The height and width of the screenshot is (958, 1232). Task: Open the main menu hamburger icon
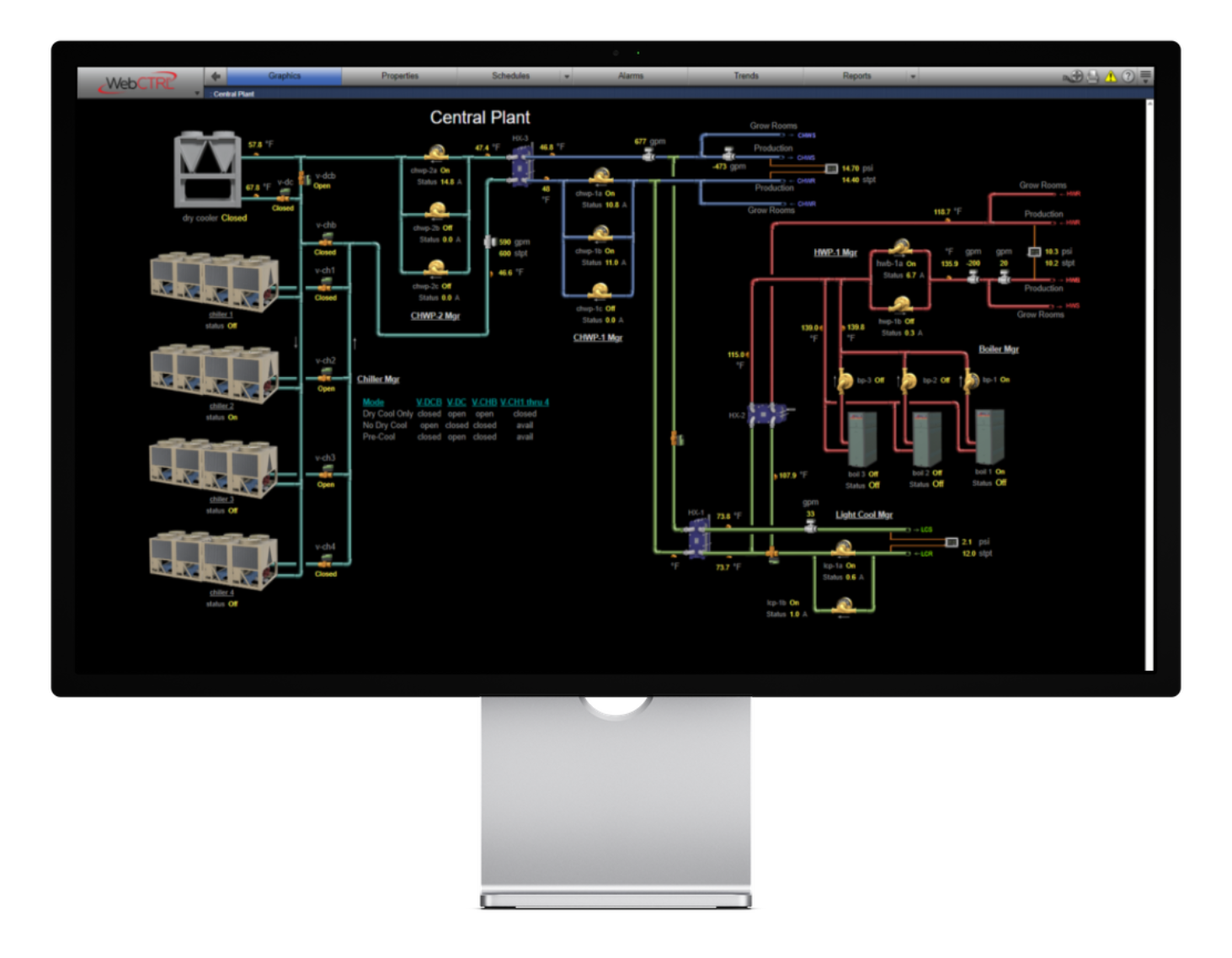(x=1145, y=76)
